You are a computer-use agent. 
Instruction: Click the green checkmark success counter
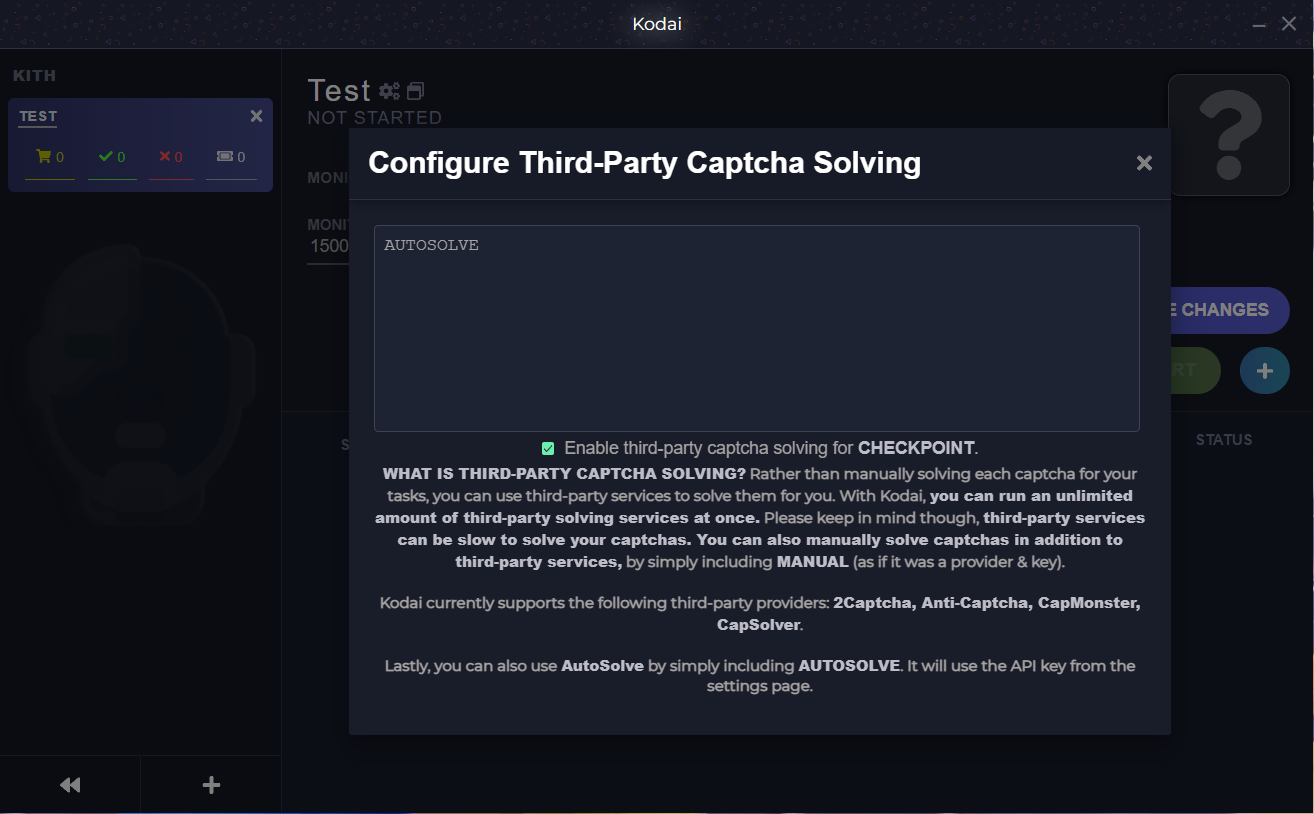pyautogui.click(x=106, y=157)
